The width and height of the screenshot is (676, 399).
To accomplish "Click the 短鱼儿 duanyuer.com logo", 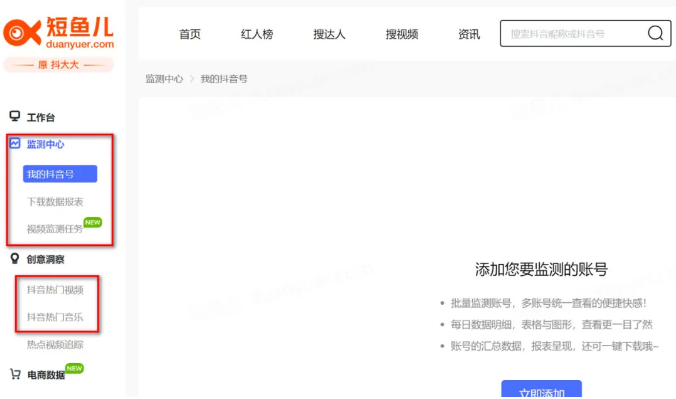I will pyautogui.click(x=59, y=32).
